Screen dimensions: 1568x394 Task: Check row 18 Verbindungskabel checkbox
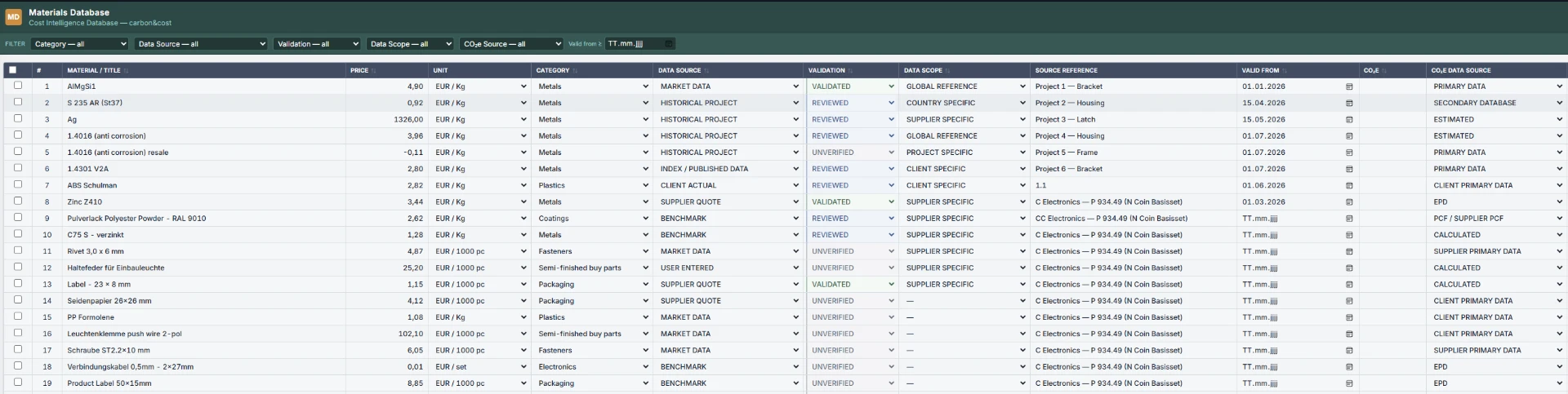click(x=18, y=365)
